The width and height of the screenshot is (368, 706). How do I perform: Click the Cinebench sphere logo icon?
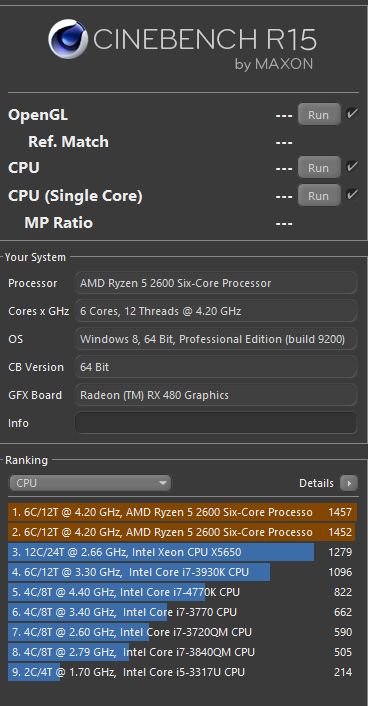(68, 39)
